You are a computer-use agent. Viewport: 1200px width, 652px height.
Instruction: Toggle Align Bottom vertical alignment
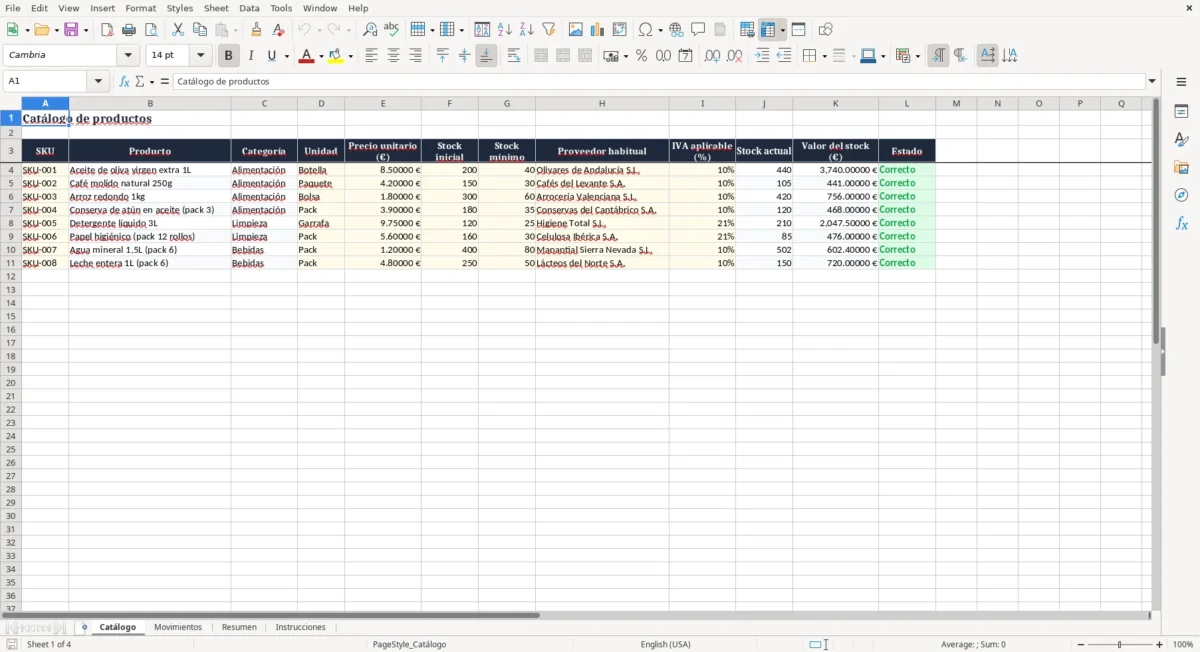coord(486,56)
